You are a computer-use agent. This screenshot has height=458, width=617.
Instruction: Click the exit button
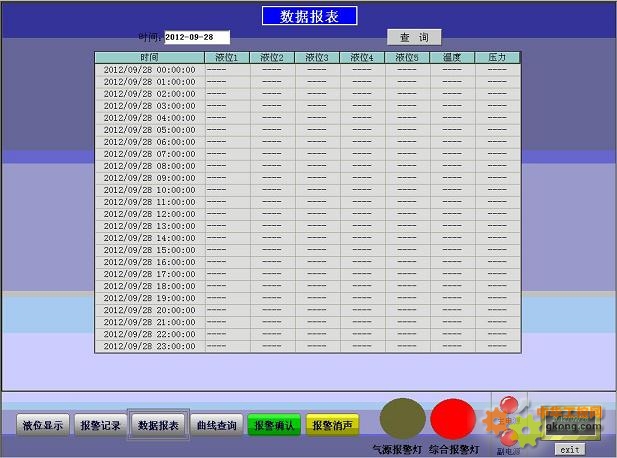click(570, 449)
